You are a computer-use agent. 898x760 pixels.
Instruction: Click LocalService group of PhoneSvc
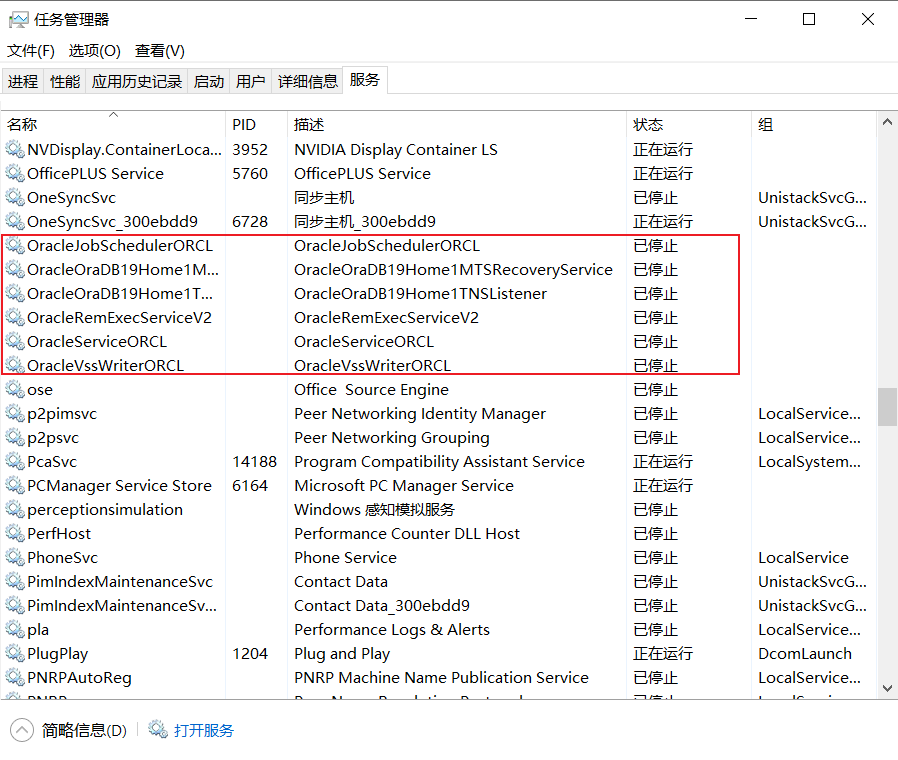point(804,558)
